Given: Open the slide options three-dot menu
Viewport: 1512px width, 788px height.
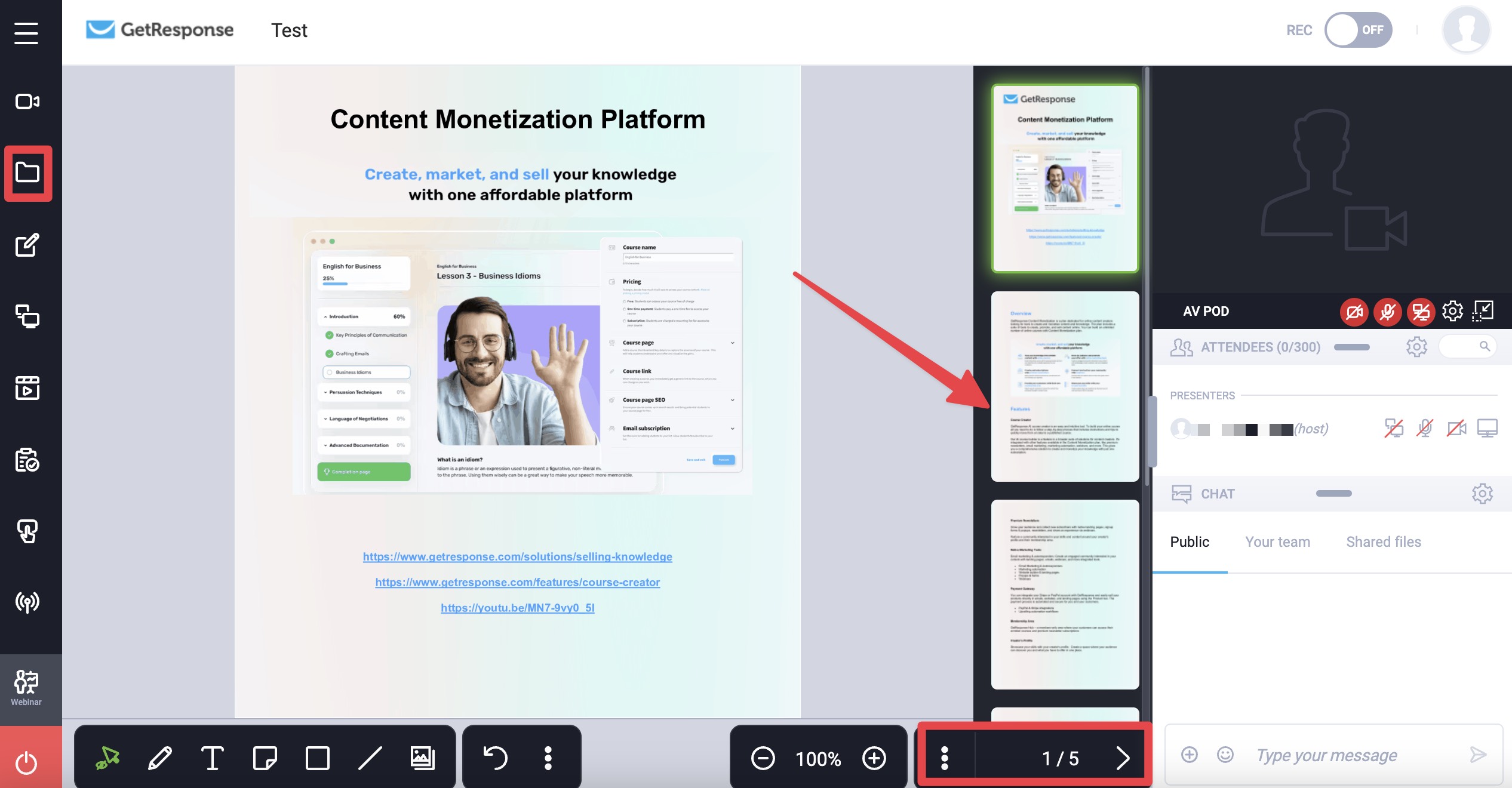Looking at the screenshot, I should coord(945,758).
